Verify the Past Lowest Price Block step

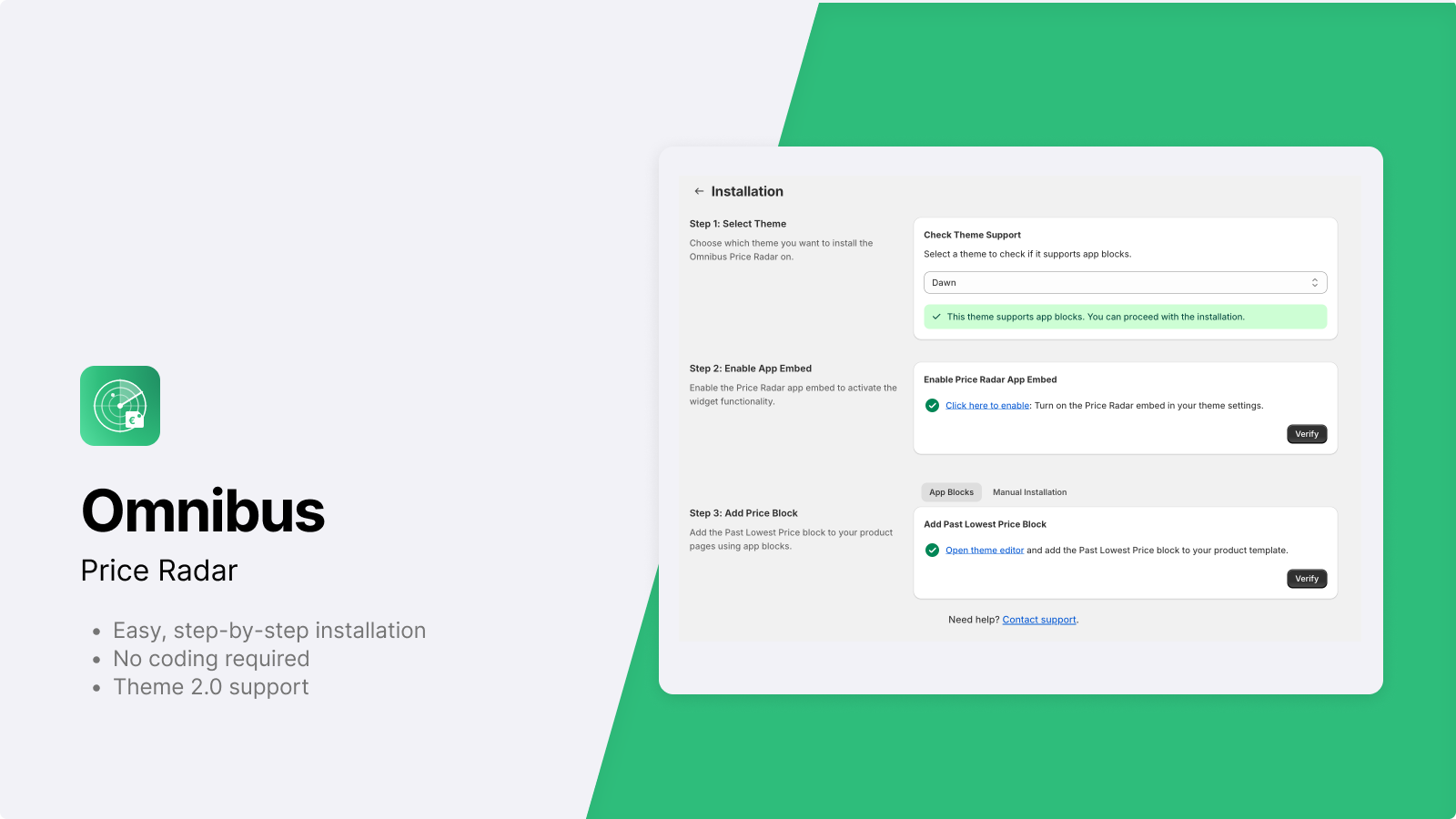coord(1307,579)
